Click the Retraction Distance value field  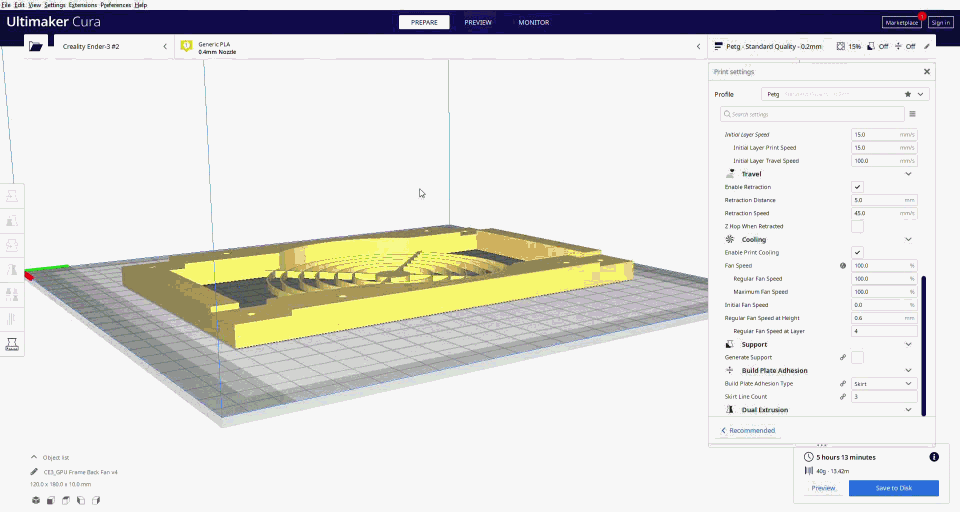884,200
